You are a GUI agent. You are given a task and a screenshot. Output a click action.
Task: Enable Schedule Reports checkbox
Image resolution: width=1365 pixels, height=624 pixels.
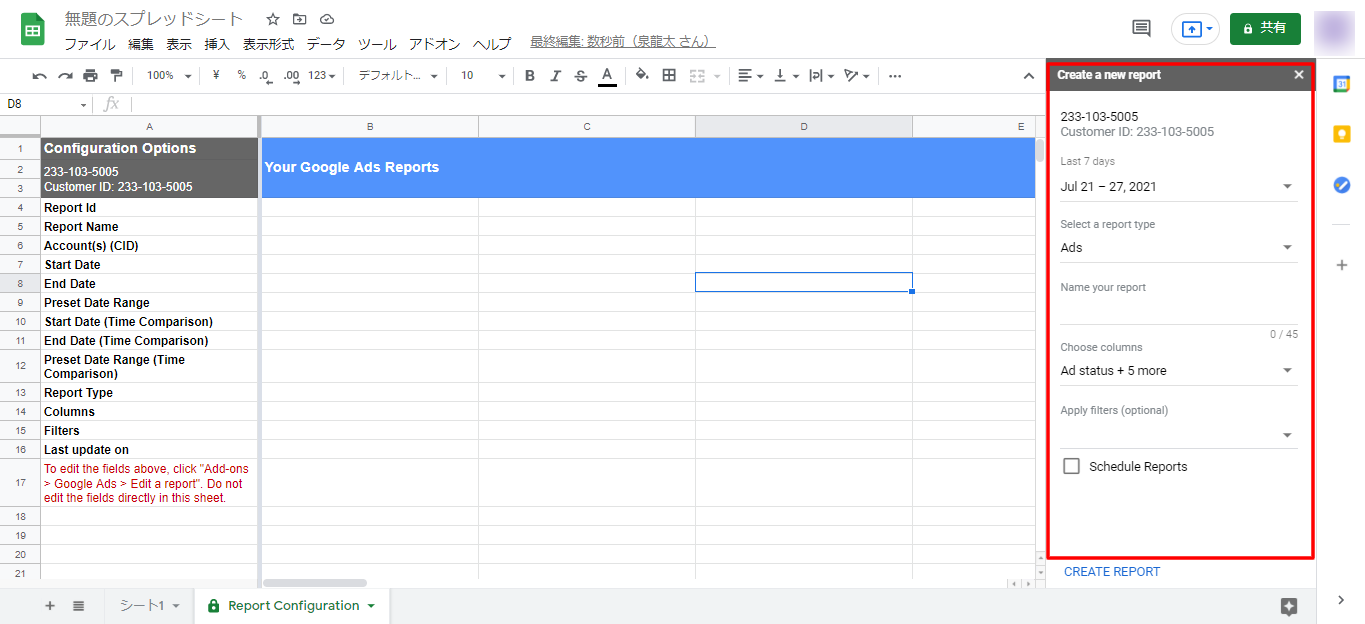(1072, 466)
